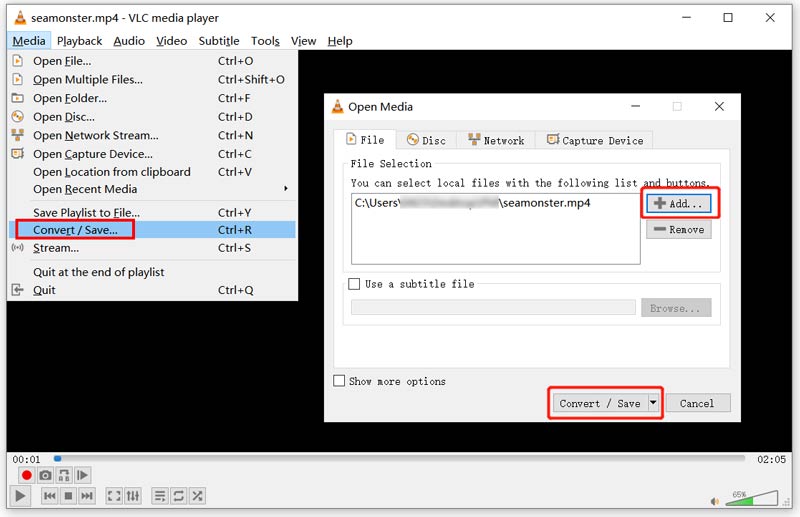Click the frame by frame button
The width and height of the screenshot is (800, 517).
point(82,476)
